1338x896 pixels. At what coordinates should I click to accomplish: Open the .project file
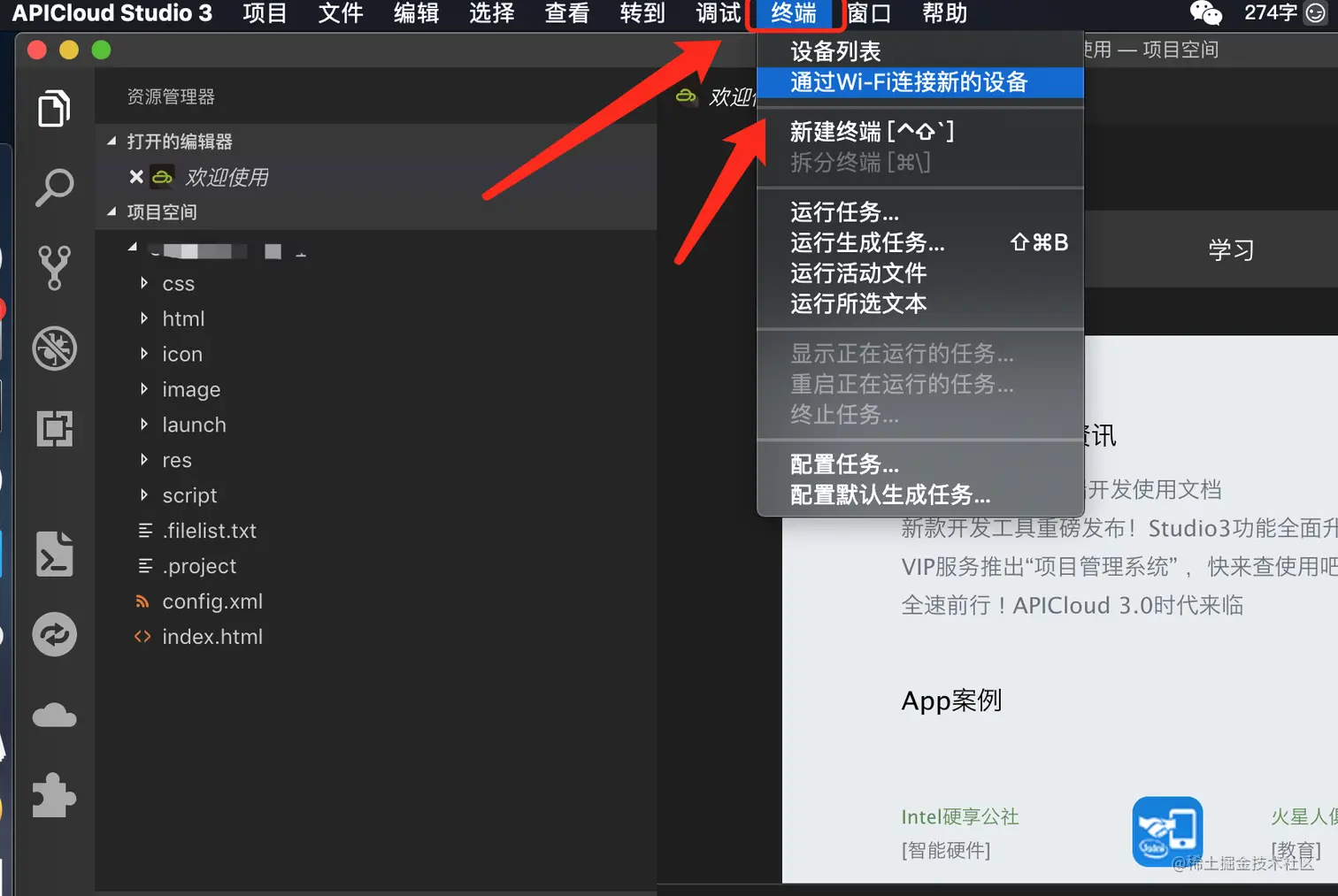(199, 566)
